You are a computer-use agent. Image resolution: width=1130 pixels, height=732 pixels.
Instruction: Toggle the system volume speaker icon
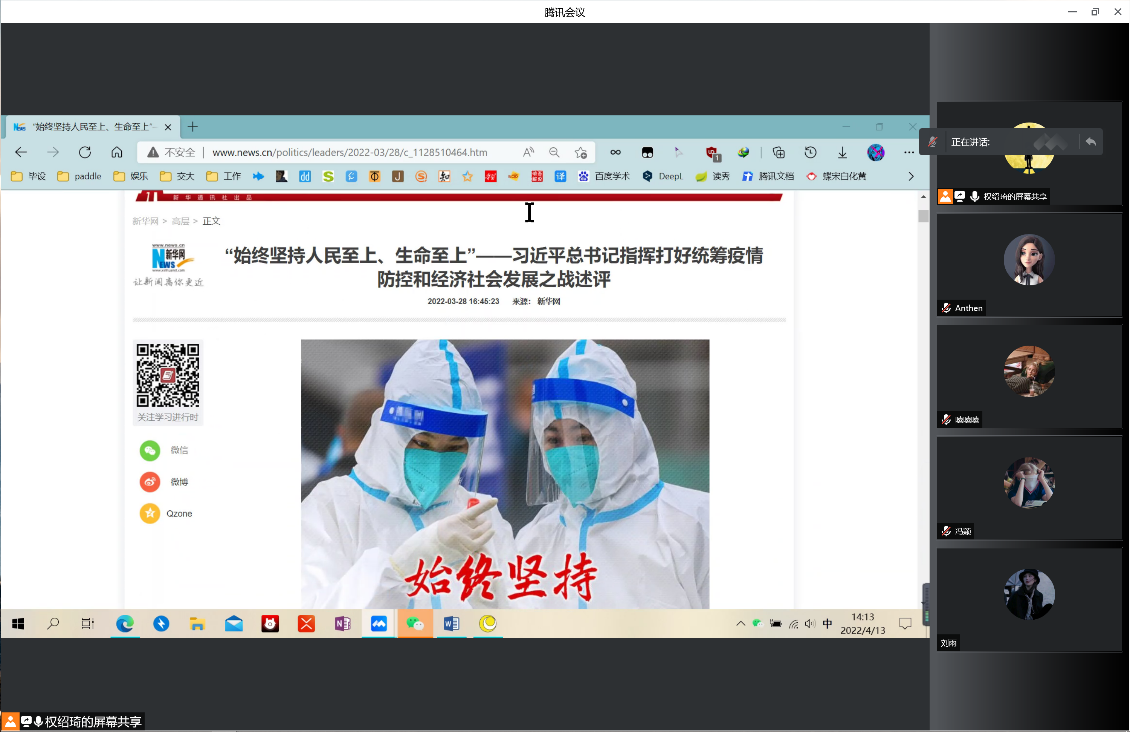click(810, 624)
